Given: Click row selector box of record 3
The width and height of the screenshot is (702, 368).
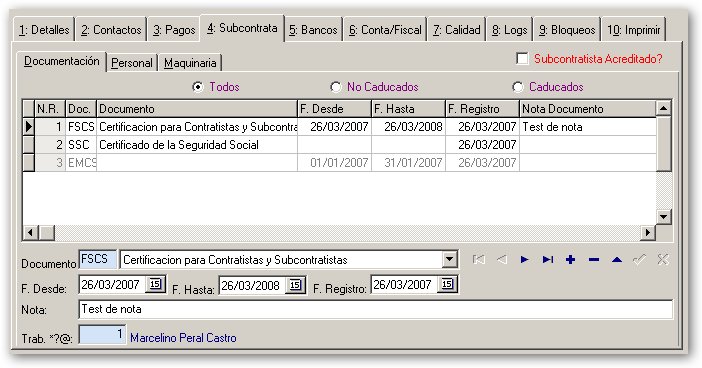Looking at the screenshot, I should (x=29, y=163).
